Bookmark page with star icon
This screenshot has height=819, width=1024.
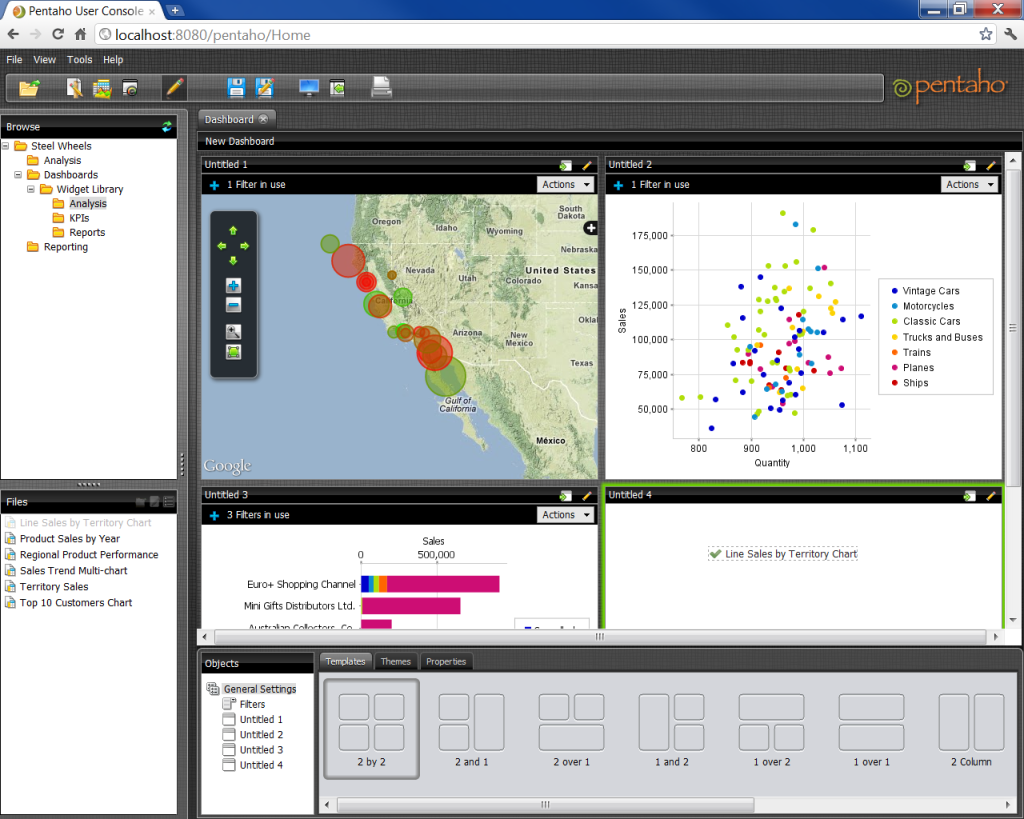(985, 34)
